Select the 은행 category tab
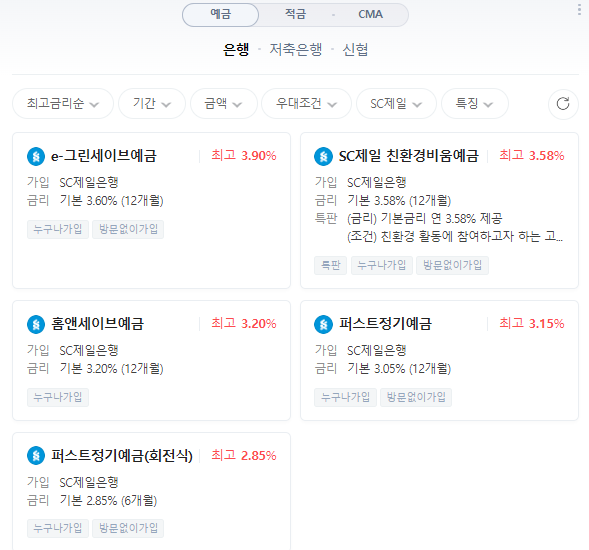This screenshot has height=550, width=589. click(x=236, y=50)
